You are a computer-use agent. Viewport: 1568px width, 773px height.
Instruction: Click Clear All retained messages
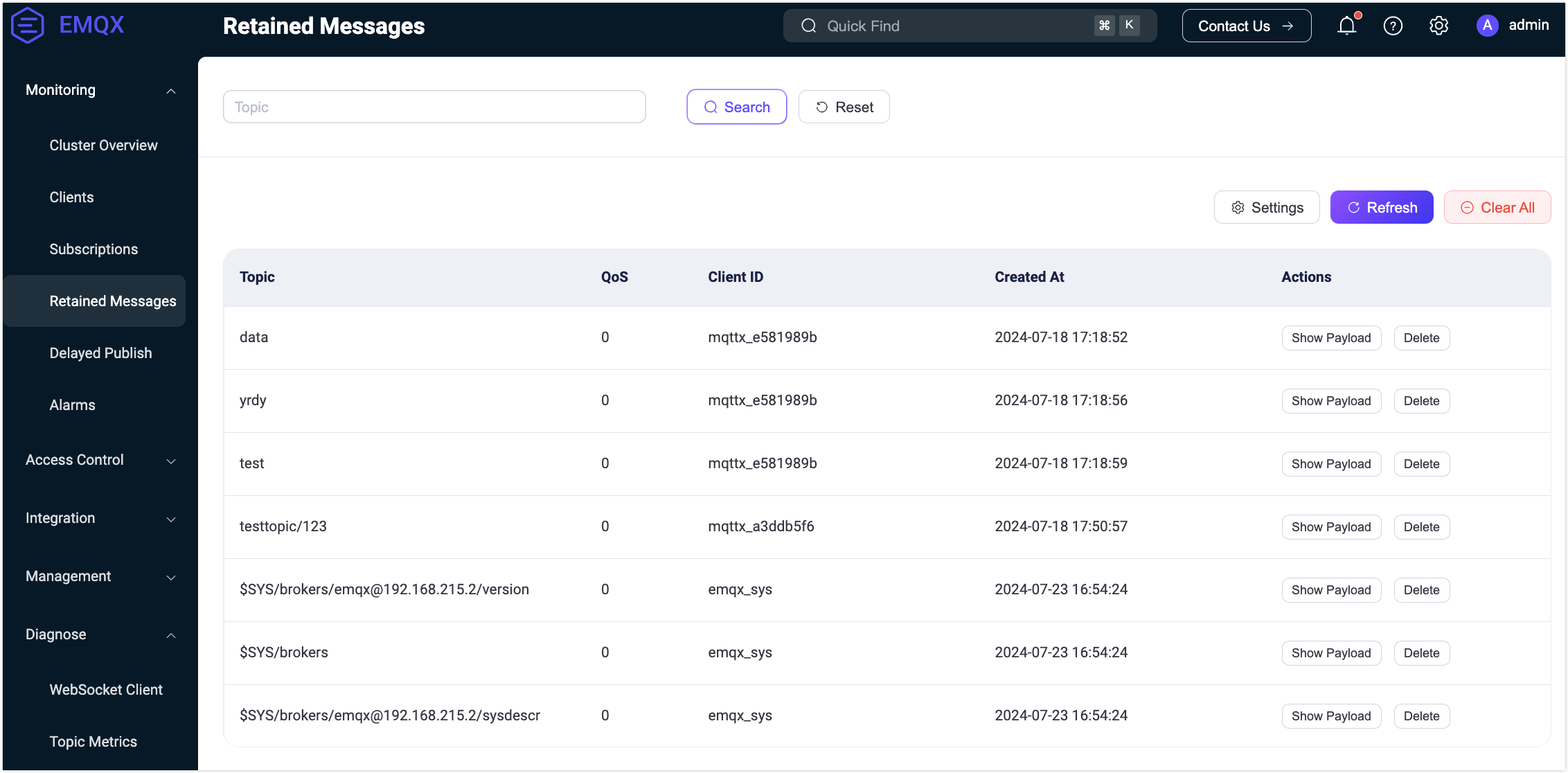[1497, 208]
